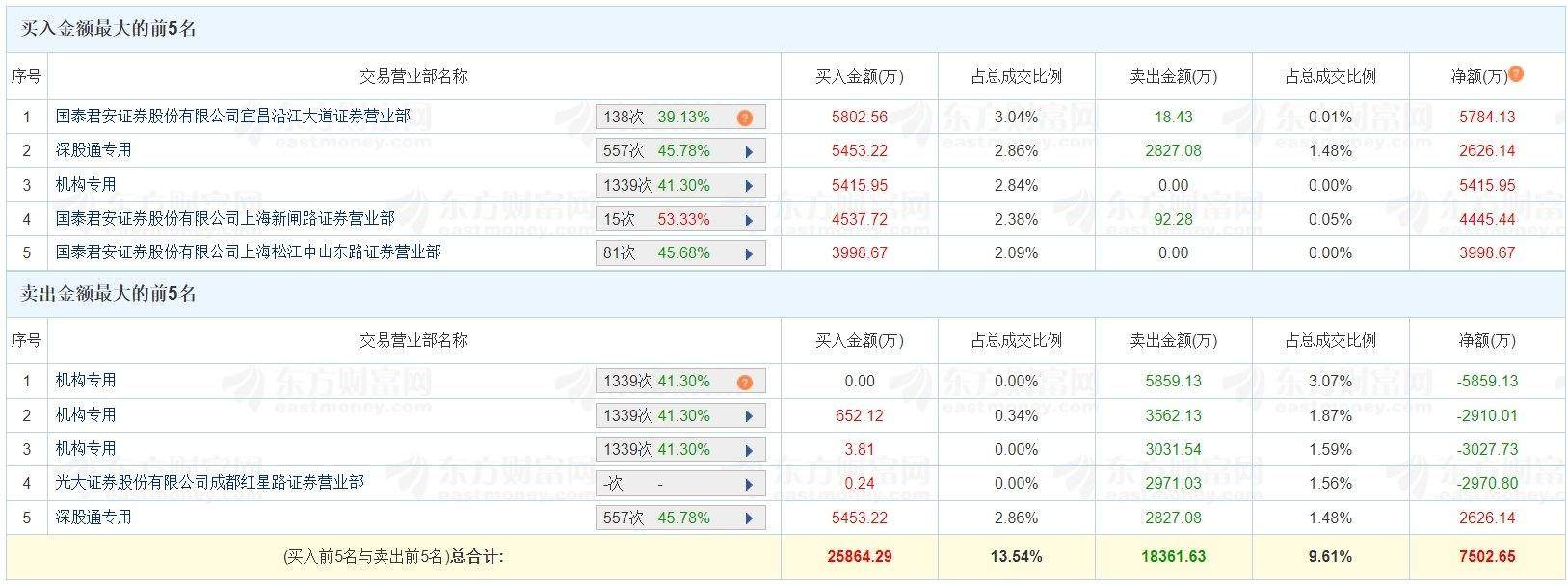Open 国泰君安 上海松江中山东路证券营业部 link

[248, 252]
